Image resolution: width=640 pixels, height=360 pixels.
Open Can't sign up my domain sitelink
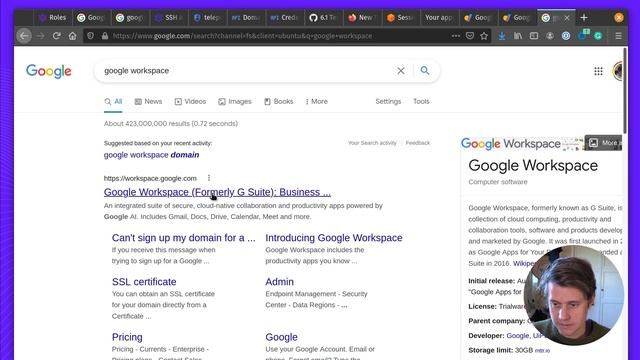pyautogui.click(x=184, y=238)
